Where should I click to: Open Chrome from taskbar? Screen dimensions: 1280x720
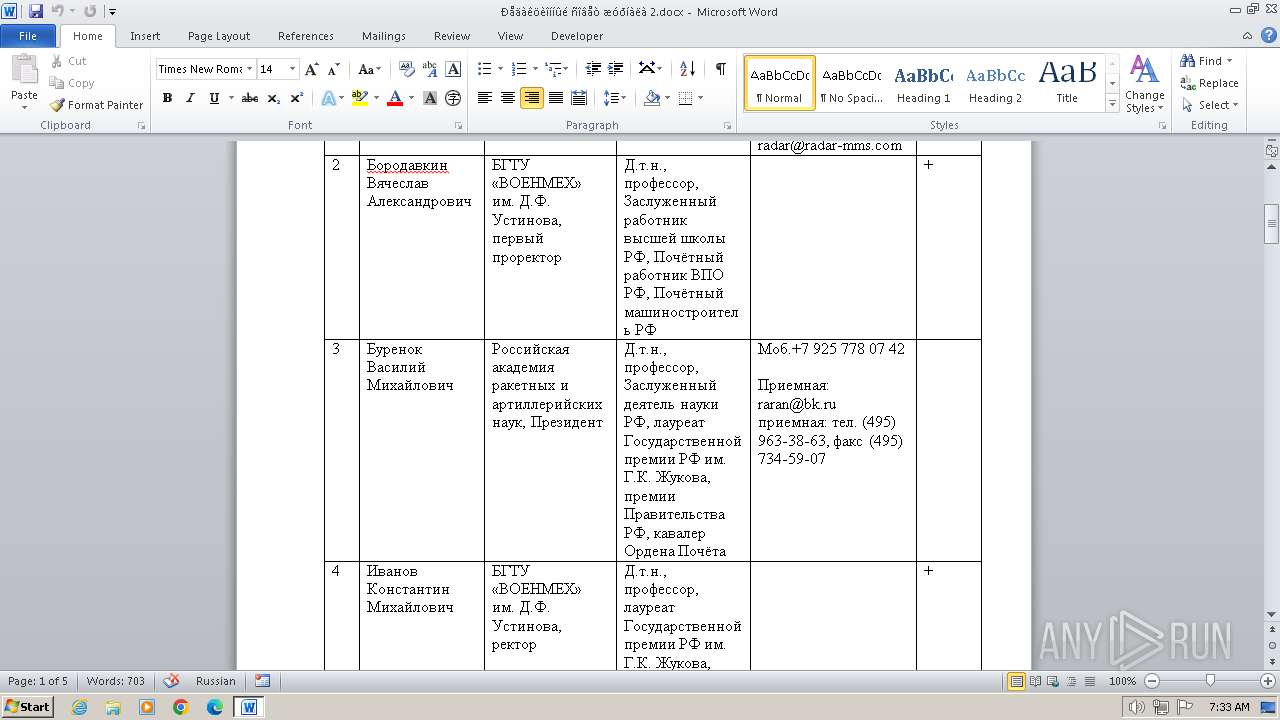click(x=181, y=707)
